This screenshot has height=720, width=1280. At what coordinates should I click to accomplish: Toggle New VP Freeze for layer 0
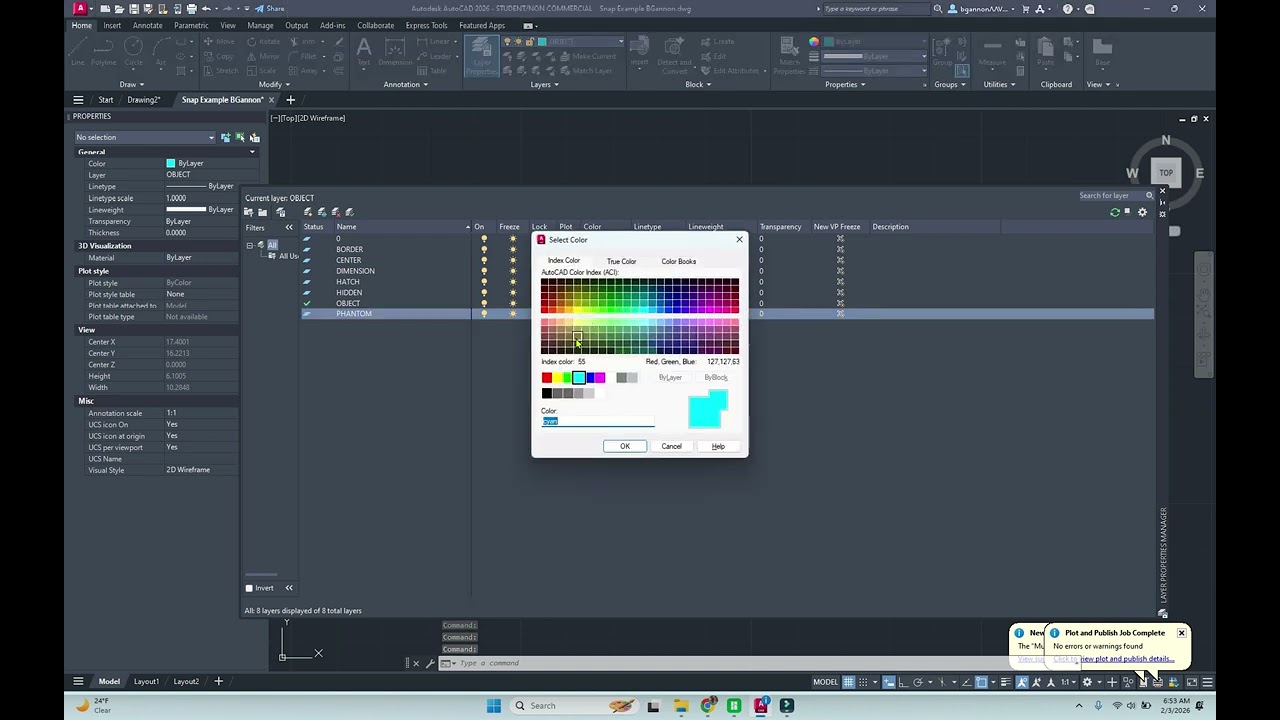[x=840, y=238]
